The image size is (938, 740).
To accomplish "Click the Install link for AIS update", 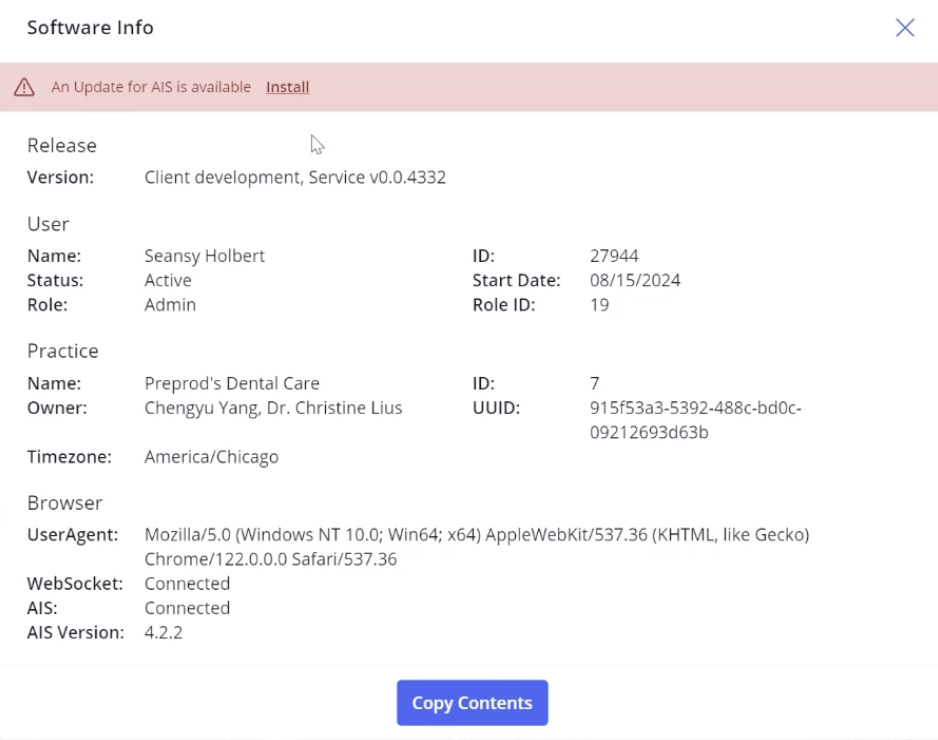I will (x=287, y=87).
